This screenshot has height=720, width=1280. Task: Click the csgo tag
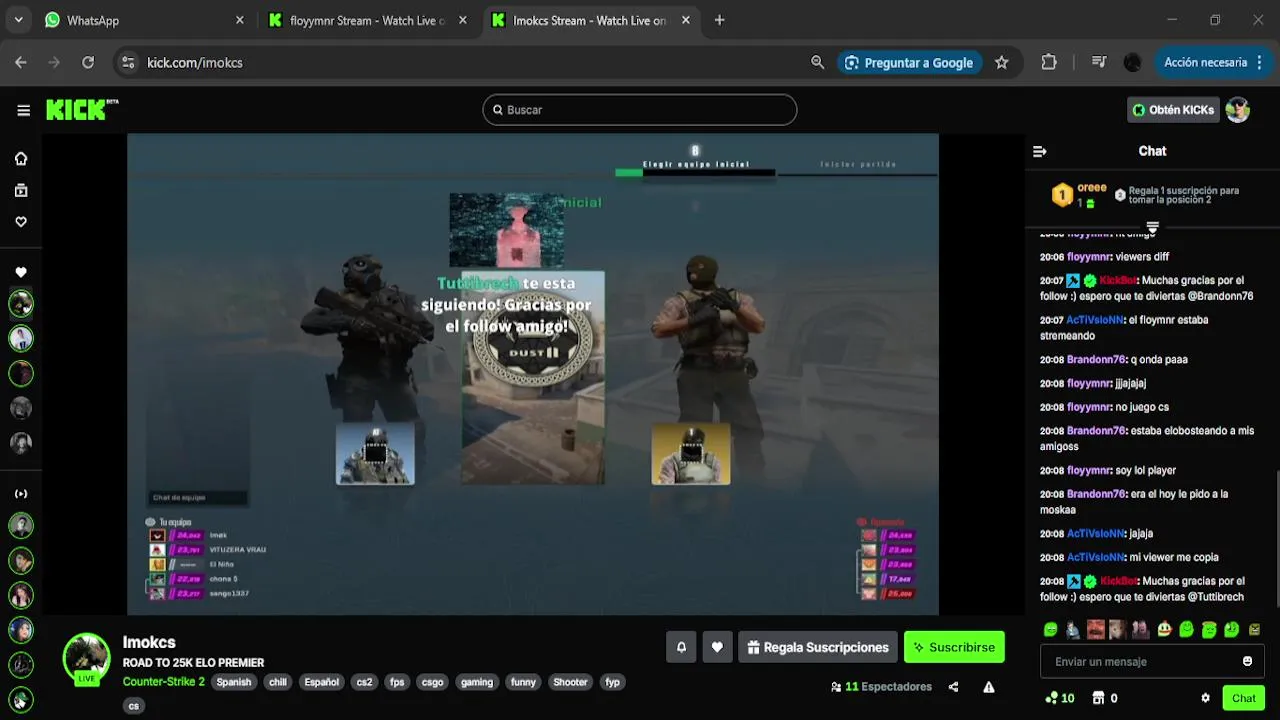tap(432, 682)
